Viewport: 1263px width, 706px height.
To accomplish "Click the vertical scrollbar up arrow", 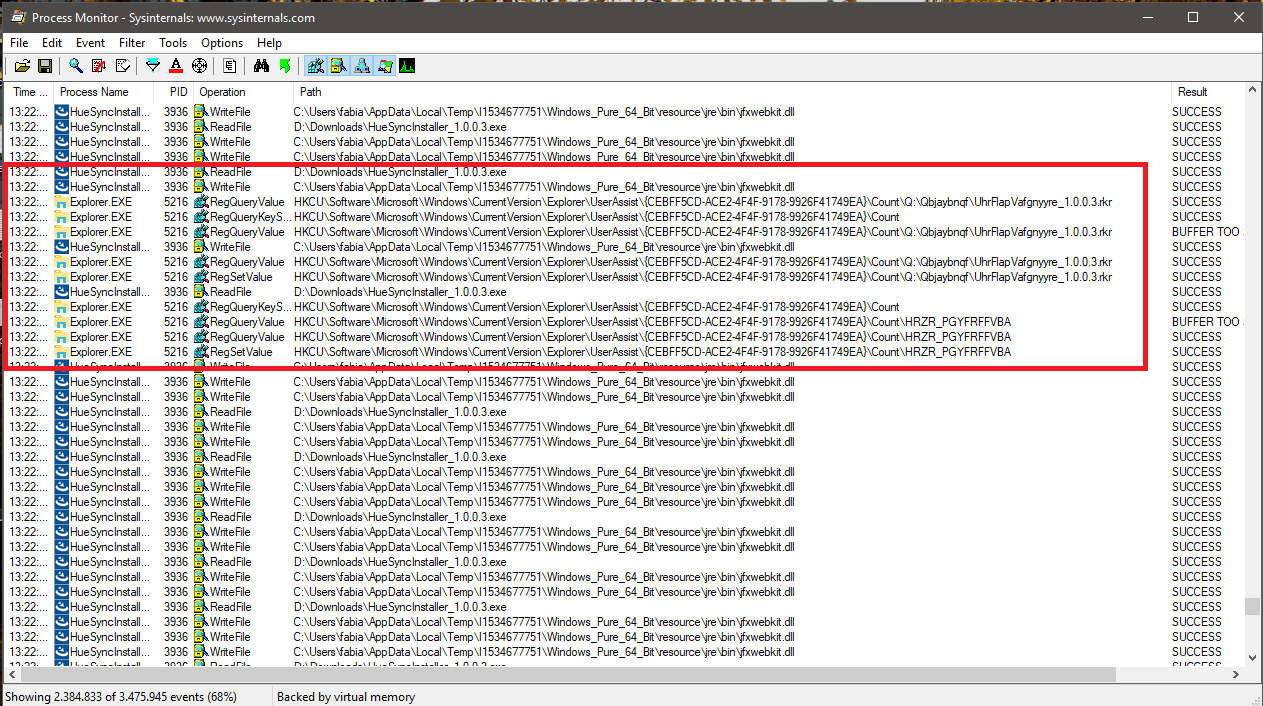I will tap(1253, 92).
